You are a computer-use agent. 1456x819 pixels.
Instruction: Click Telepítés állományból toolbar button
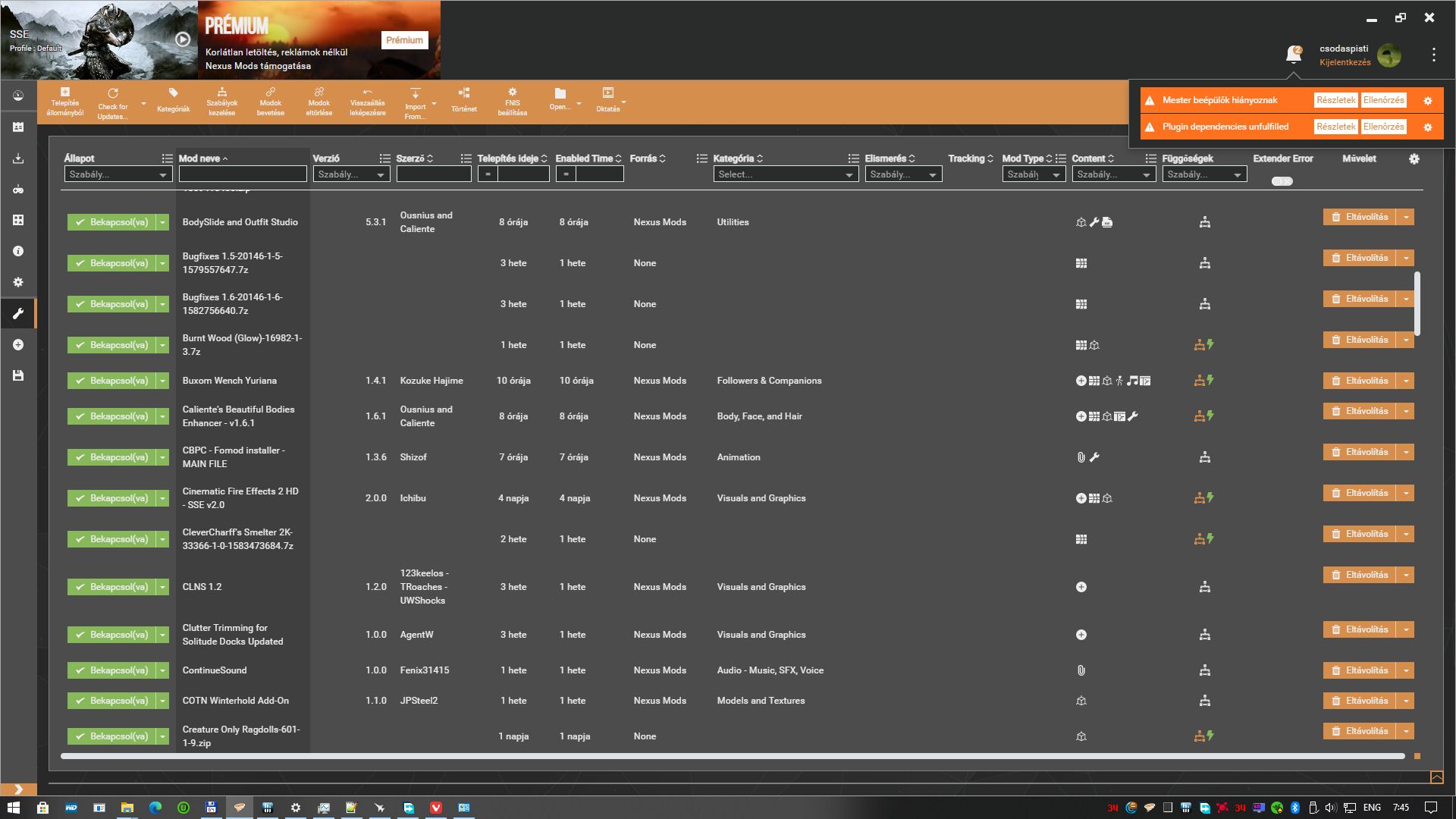(65, 102)
